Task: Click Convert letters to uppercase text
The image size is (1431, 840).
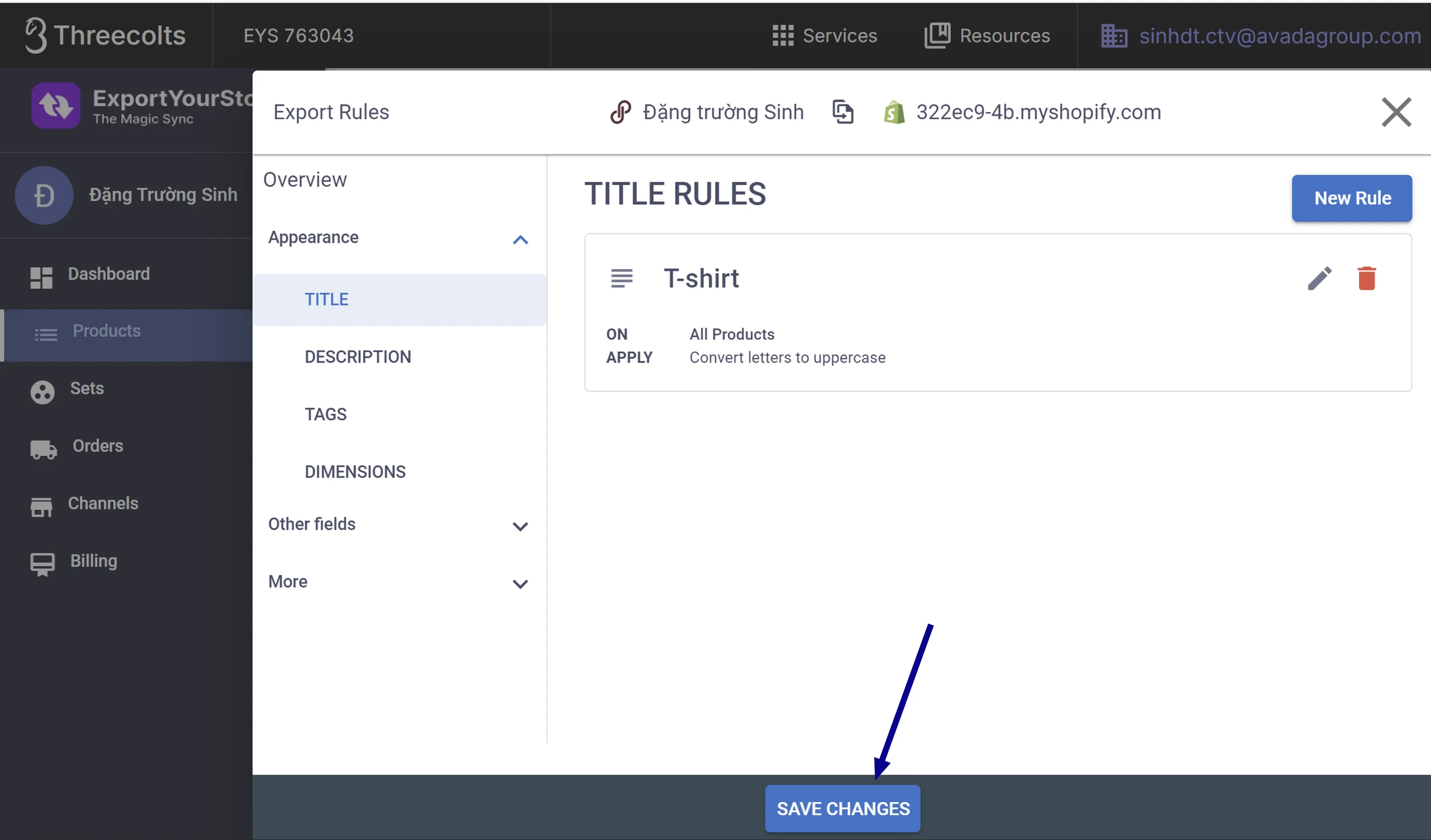Action: pos(788,358)
